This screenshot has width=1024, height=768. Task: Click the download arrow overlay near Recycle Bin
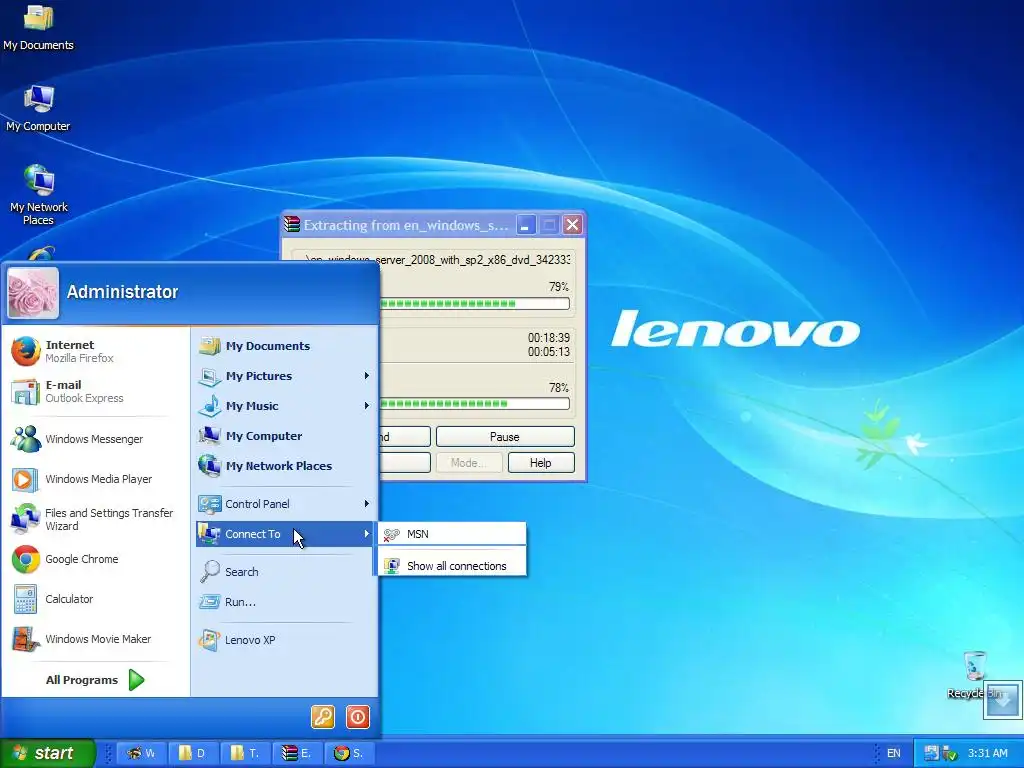pyautogui.click(x=1002, y=700)
